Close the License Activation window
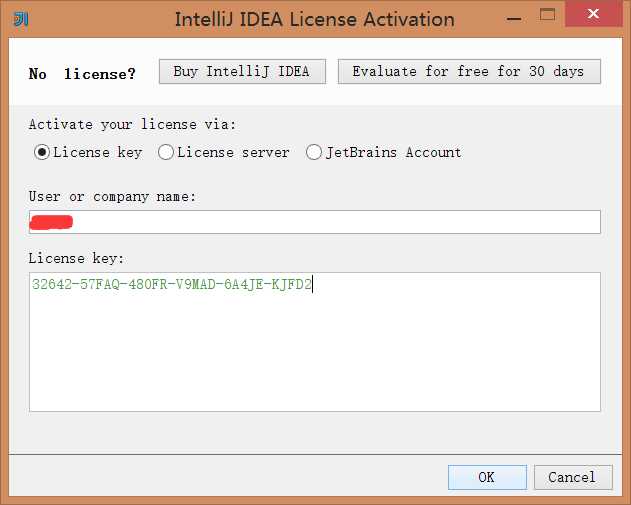 (x=594, y=13)
